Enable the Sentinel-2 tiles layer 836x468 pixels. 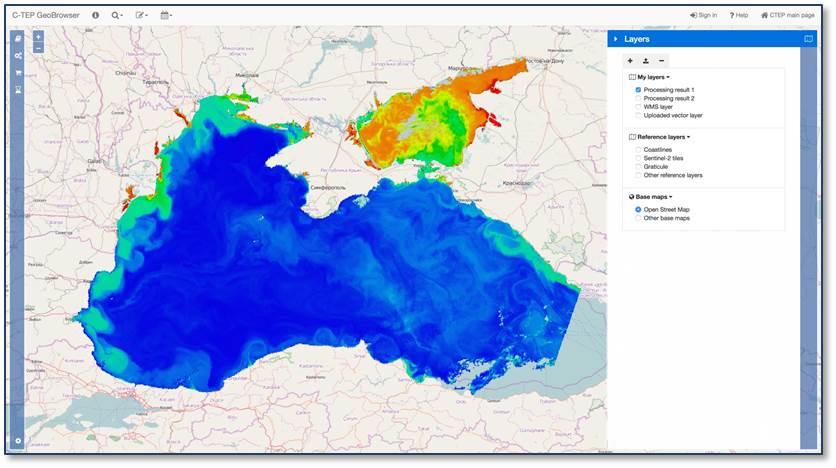click(x=638, y=158)
